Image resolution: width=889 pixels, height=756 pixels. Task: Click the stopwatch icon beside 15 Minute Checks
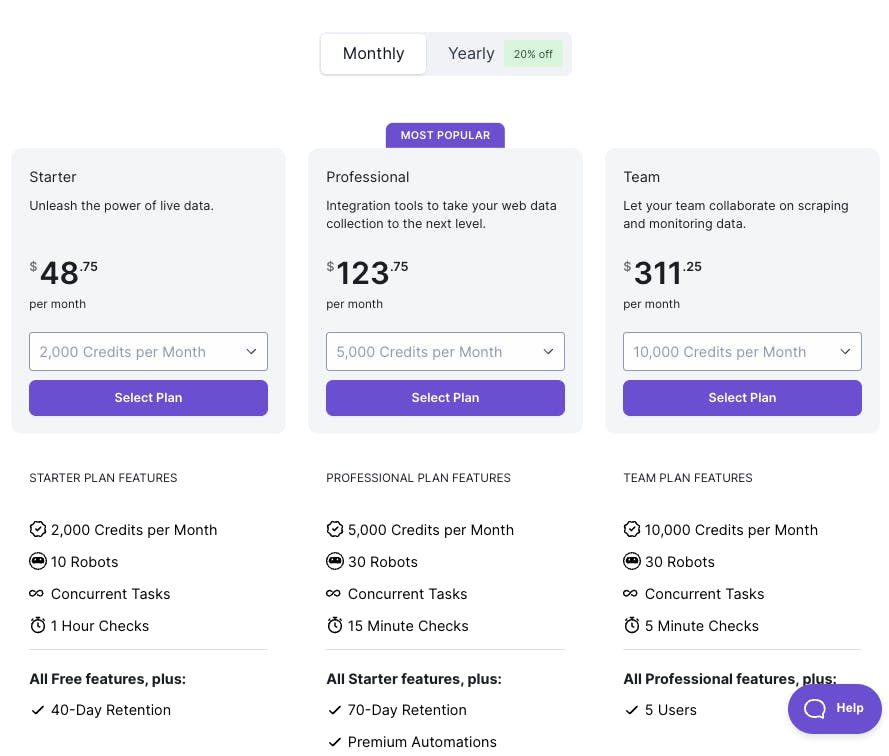click(x=335, y=625)
